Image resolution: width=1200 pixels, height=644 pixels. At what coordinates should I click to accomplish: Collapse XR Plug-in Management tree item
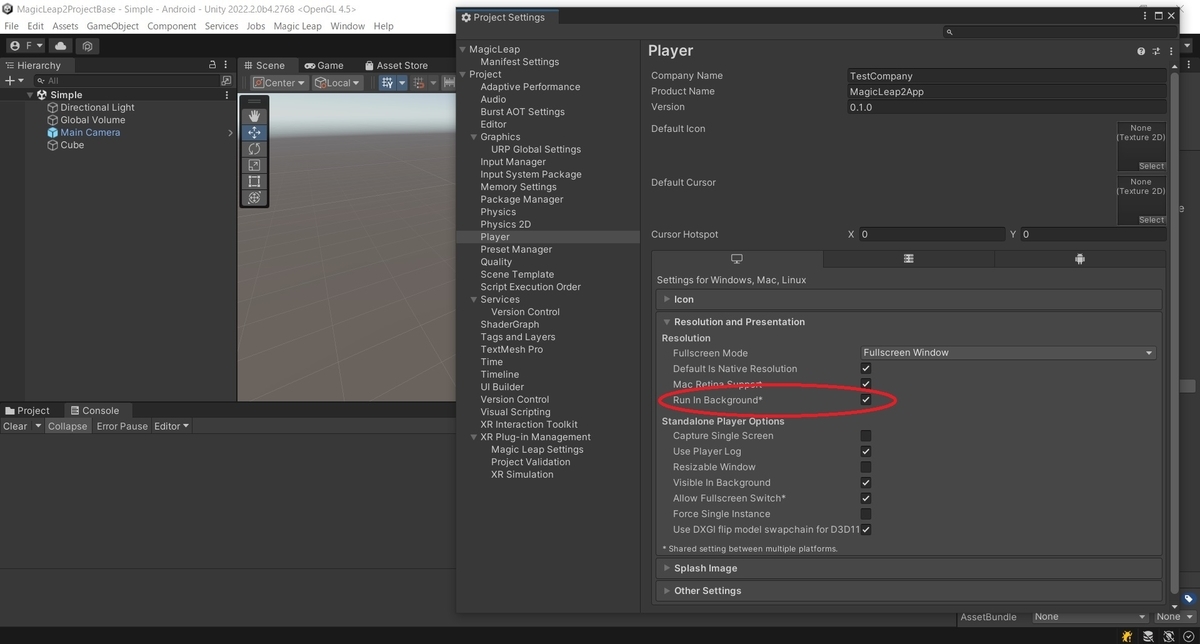tap(474, 437)
